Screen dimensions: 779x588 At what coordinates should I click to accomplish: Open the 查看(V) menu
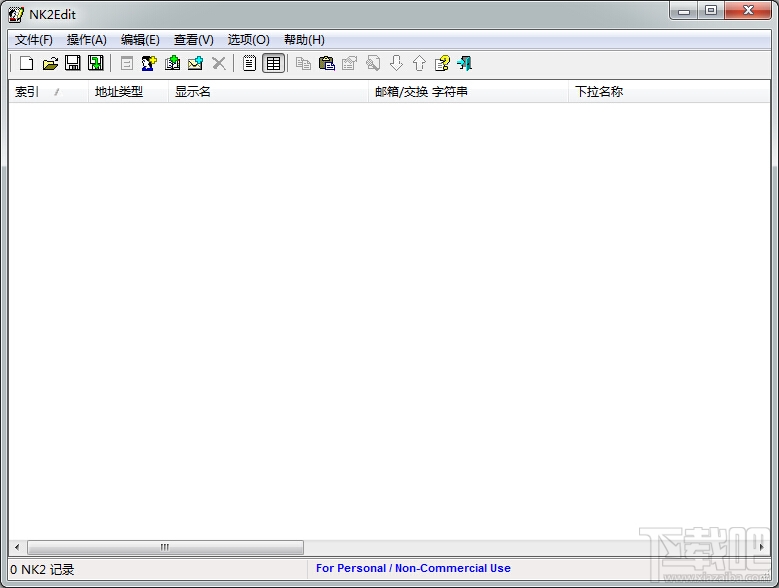194,40
